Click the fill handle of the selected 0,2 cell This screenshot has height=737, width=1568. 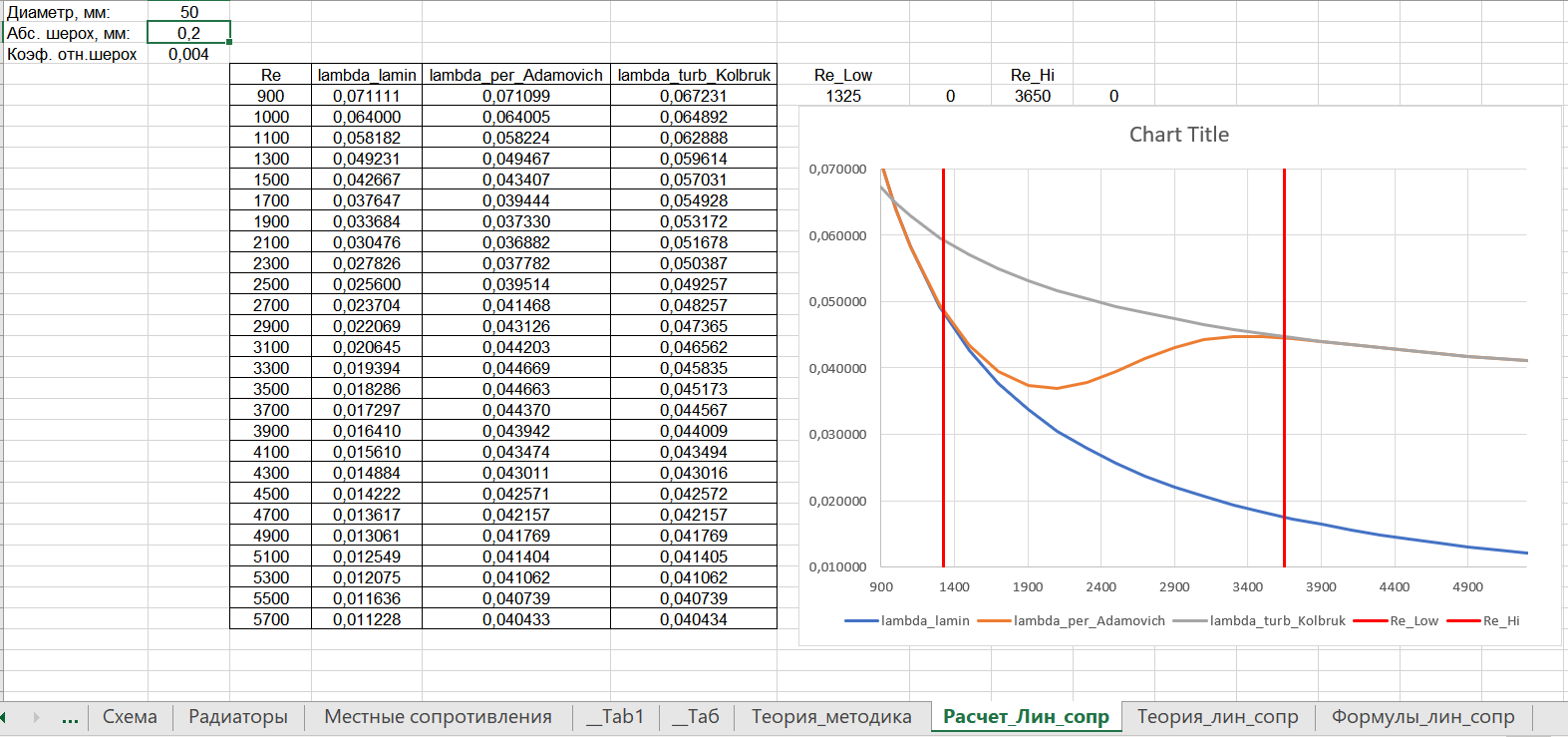tap(230, 42)
